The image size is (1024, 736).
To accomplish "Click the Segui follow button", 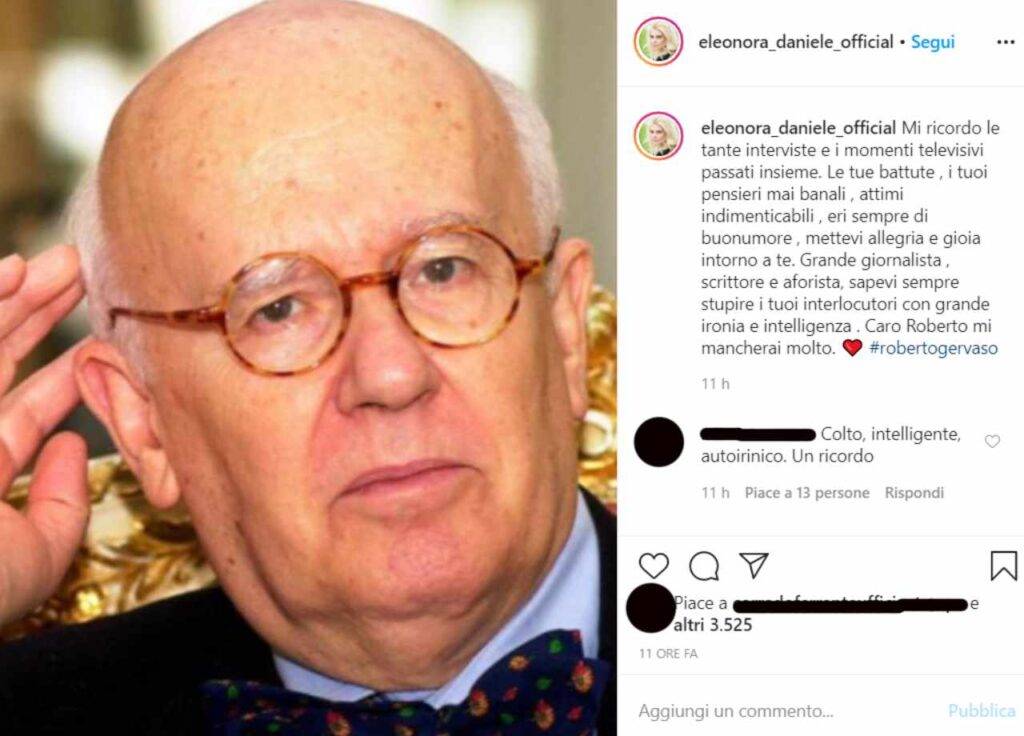I will 933,42.
